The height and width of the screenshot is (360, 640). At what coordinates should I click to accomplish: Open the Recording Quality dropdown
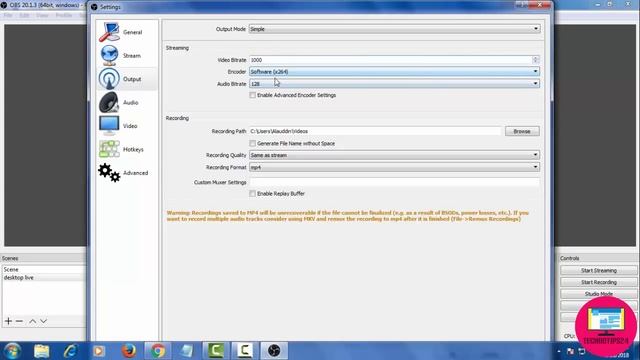(394, 155)
